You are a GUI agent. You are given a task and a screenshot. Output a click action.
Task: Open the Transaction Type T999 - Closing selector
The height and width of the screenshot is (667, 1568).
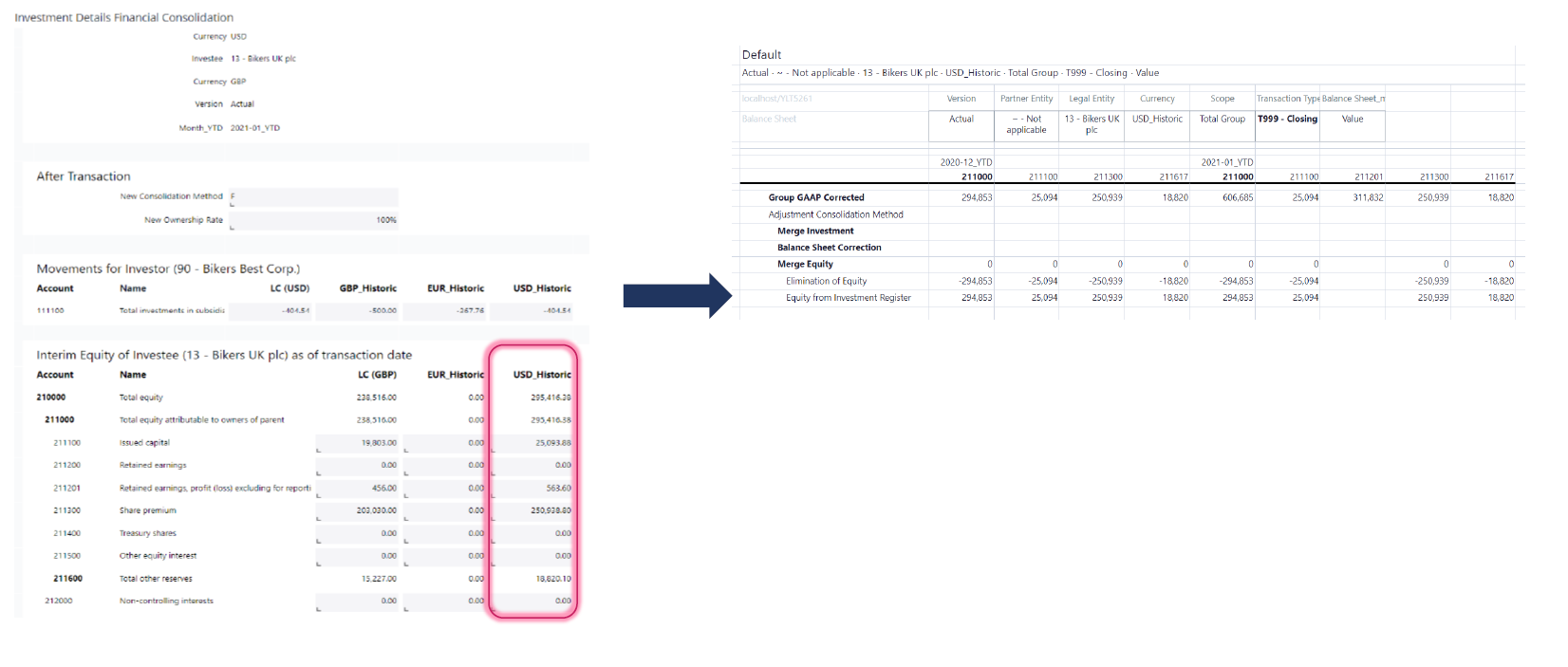tap(1287, 120)
